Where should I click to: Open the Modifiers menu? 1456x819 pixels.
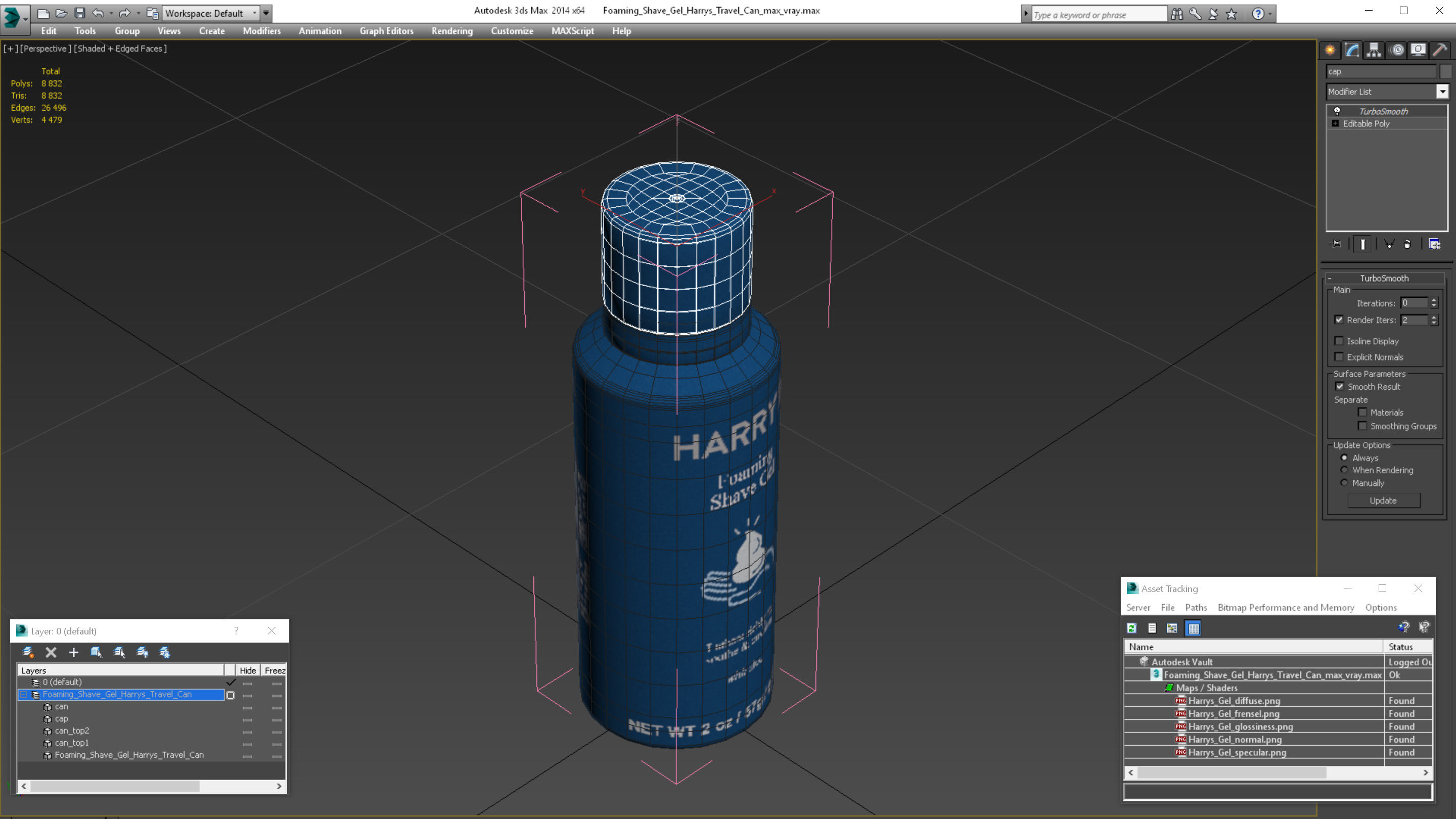point(262,31)
